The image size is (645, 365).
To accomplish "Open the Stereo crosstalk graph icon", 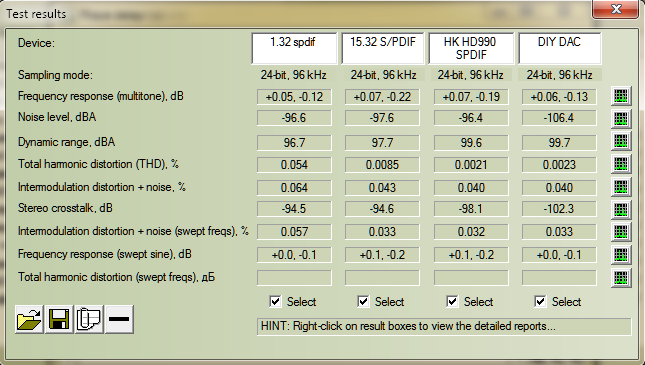I will tap(621, 209).
